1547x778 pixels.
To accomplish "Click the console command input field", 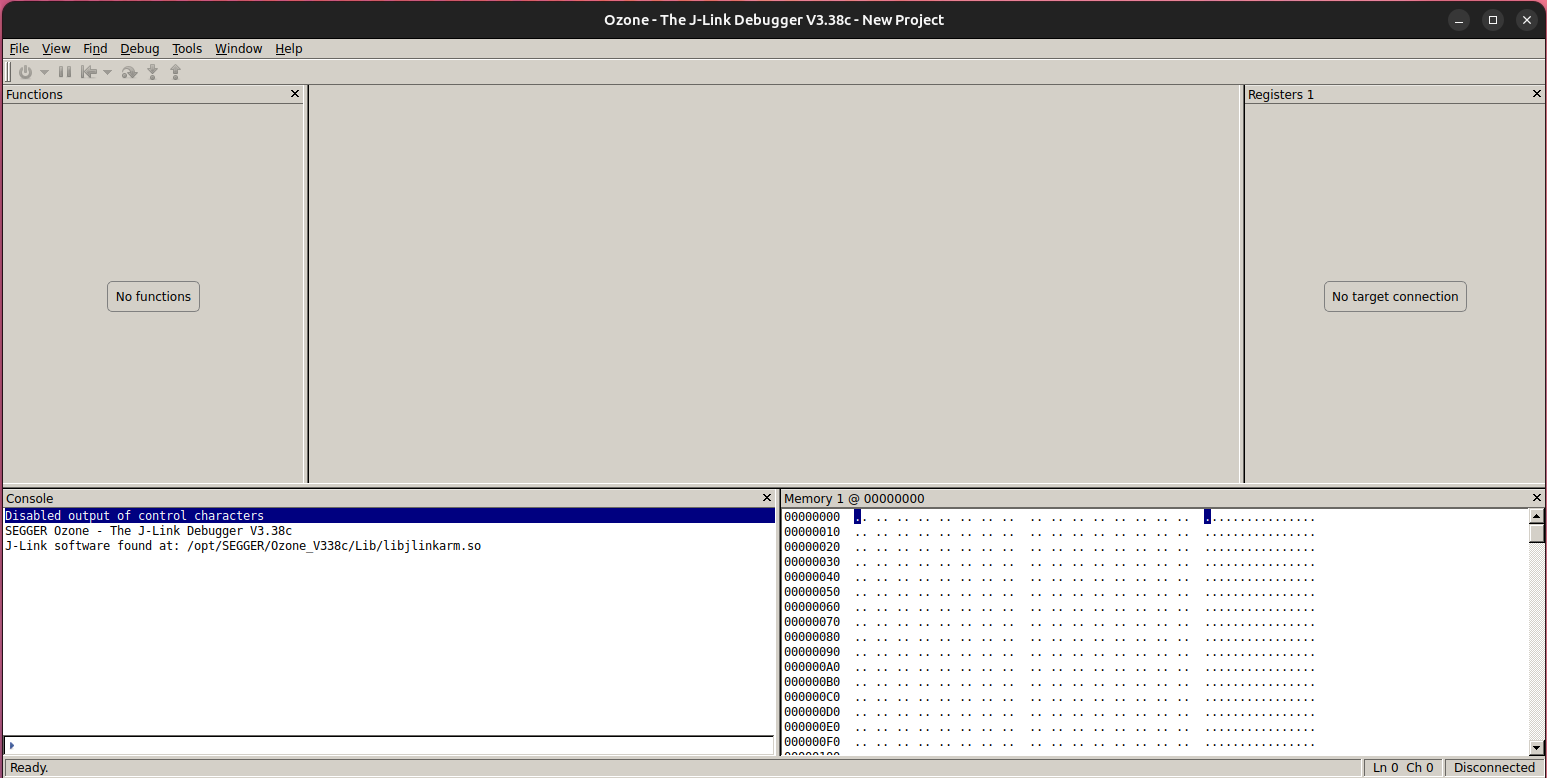I will pyautogui.click(x=390, y=745).
